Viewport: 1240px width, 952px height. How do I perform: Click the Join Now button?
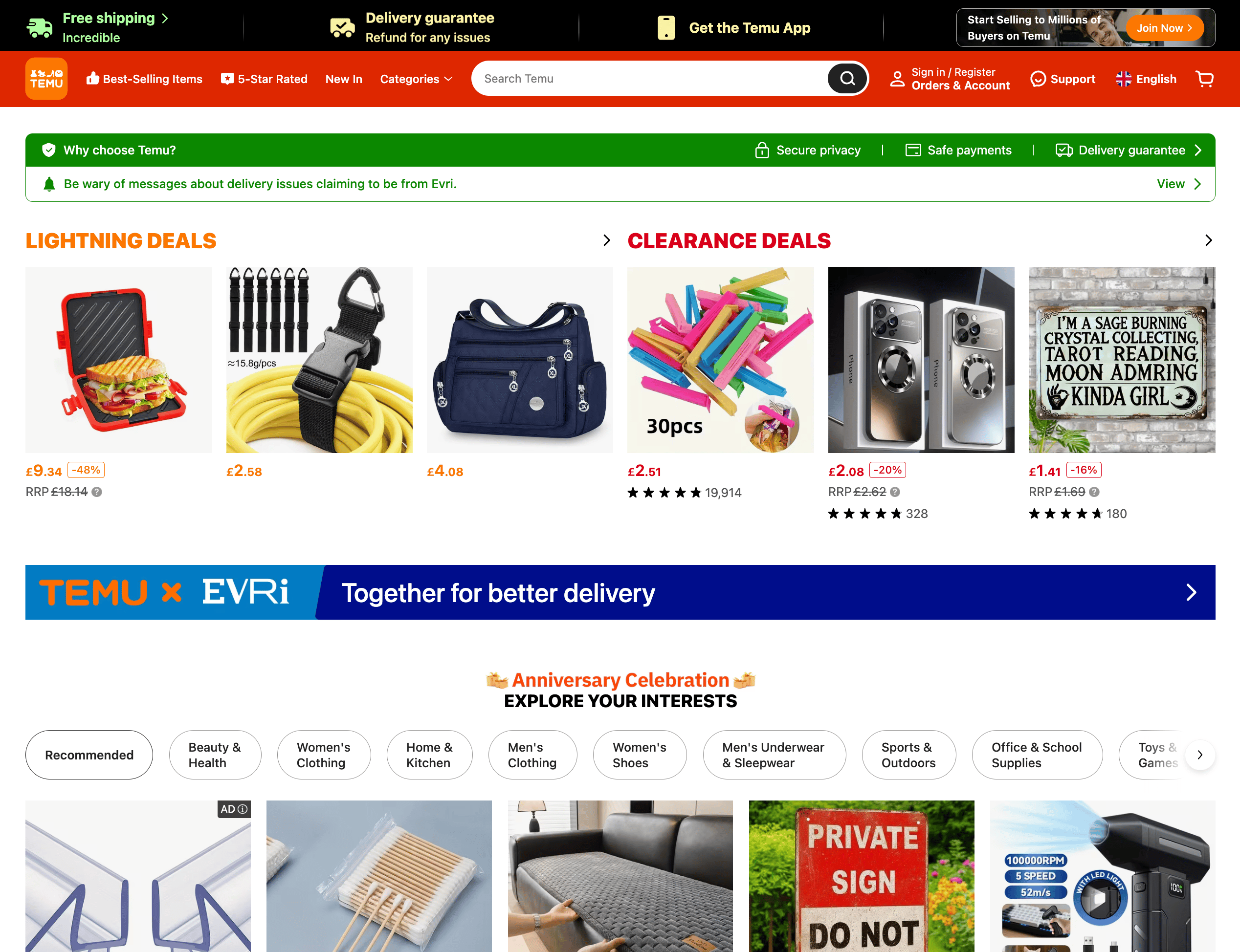[x=1164, y=28]
